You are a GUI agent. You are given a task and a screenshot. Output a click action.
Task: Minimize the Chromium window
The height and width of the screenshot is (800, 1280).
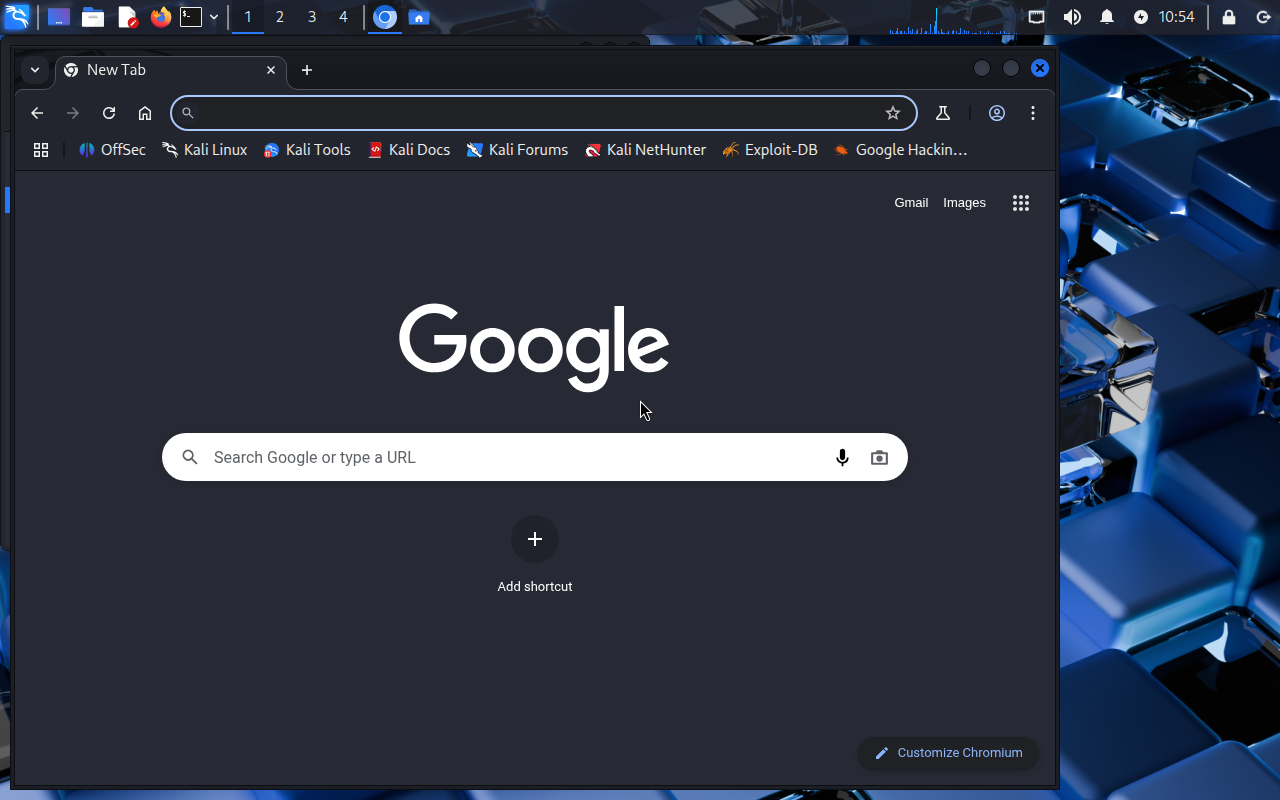pyautogui.click(x=982, y=68)
